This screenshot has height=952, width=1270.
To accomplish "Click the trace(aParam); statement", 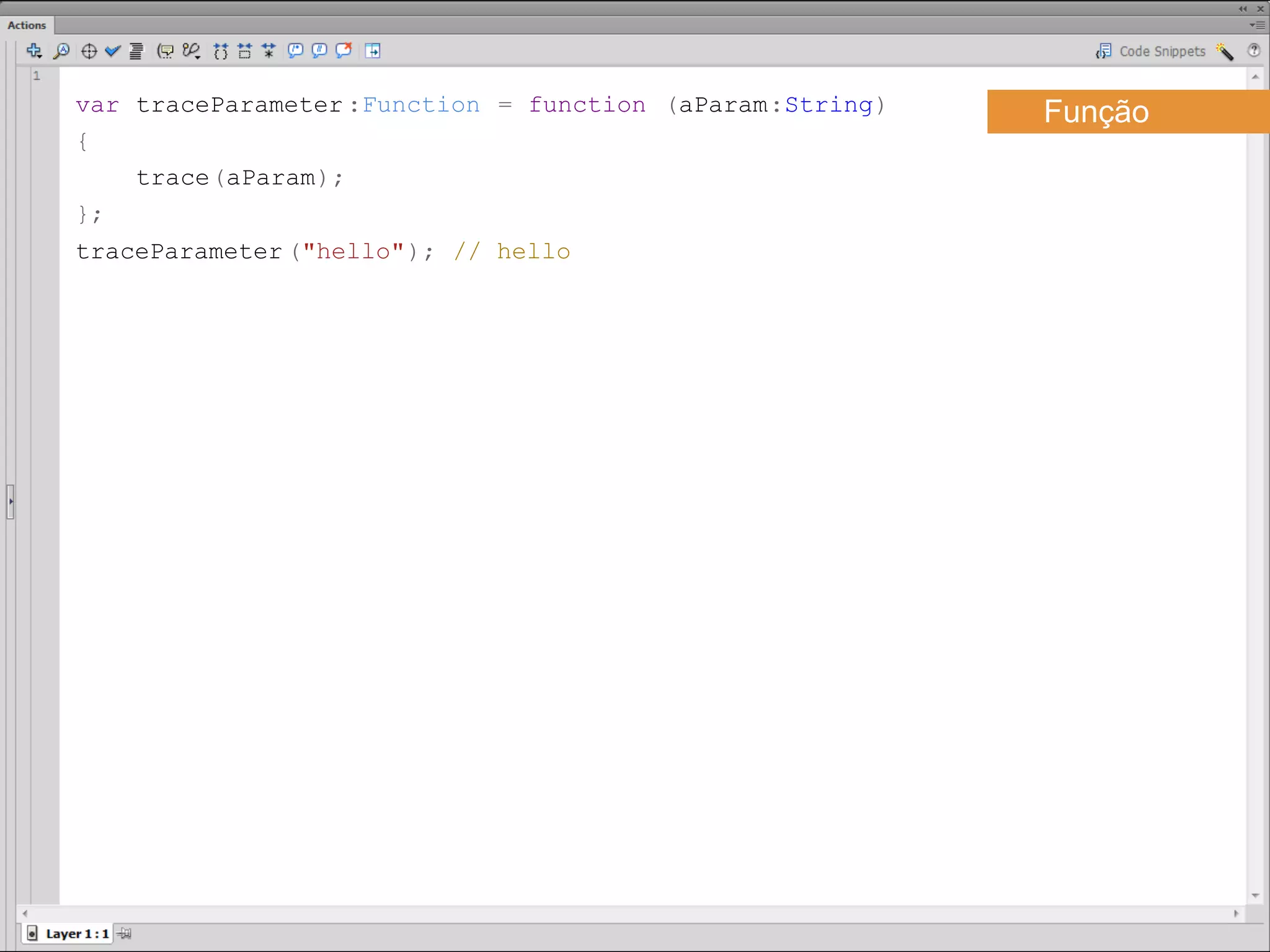I will [x=239, y=178].
